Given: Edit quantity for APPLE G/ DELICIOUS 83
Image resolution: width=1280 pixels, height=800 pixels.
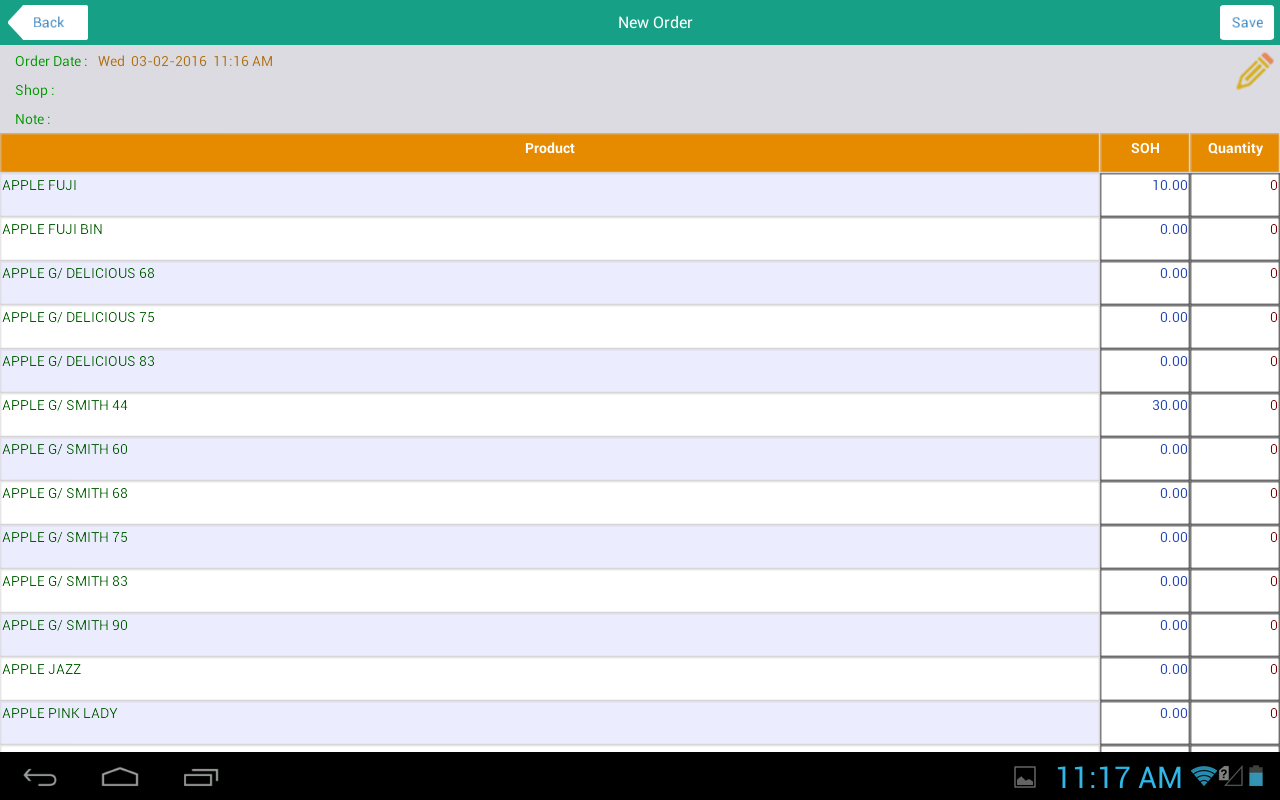Looking at the screenshot, I should click(x=1235, y=371).
